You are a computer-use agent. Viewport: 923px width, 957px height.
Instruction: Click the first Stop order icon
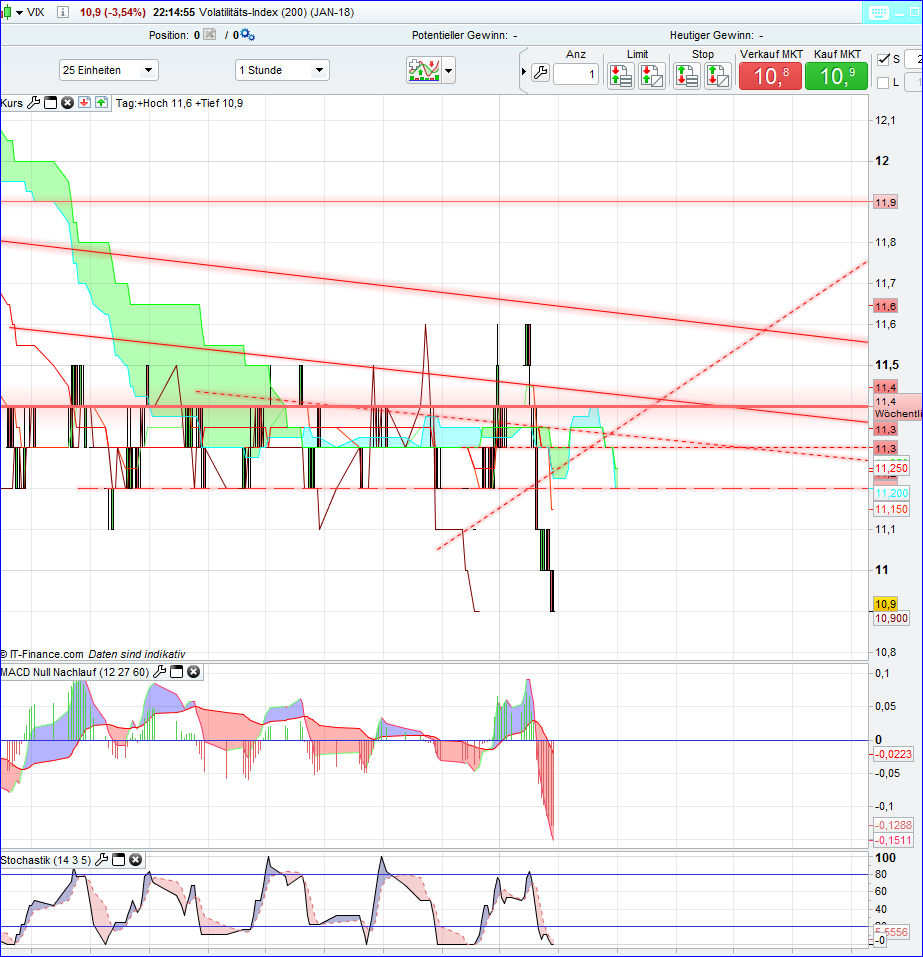[687, 76]
